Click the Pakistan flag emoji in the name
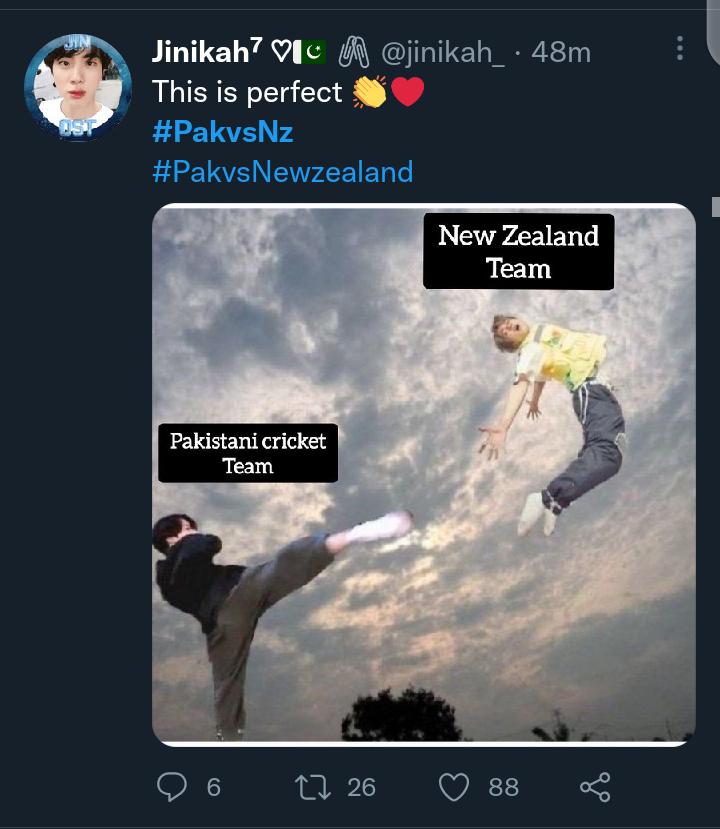Image resolution: width=720 pixels, height=829 pixels. click(314, 51)
